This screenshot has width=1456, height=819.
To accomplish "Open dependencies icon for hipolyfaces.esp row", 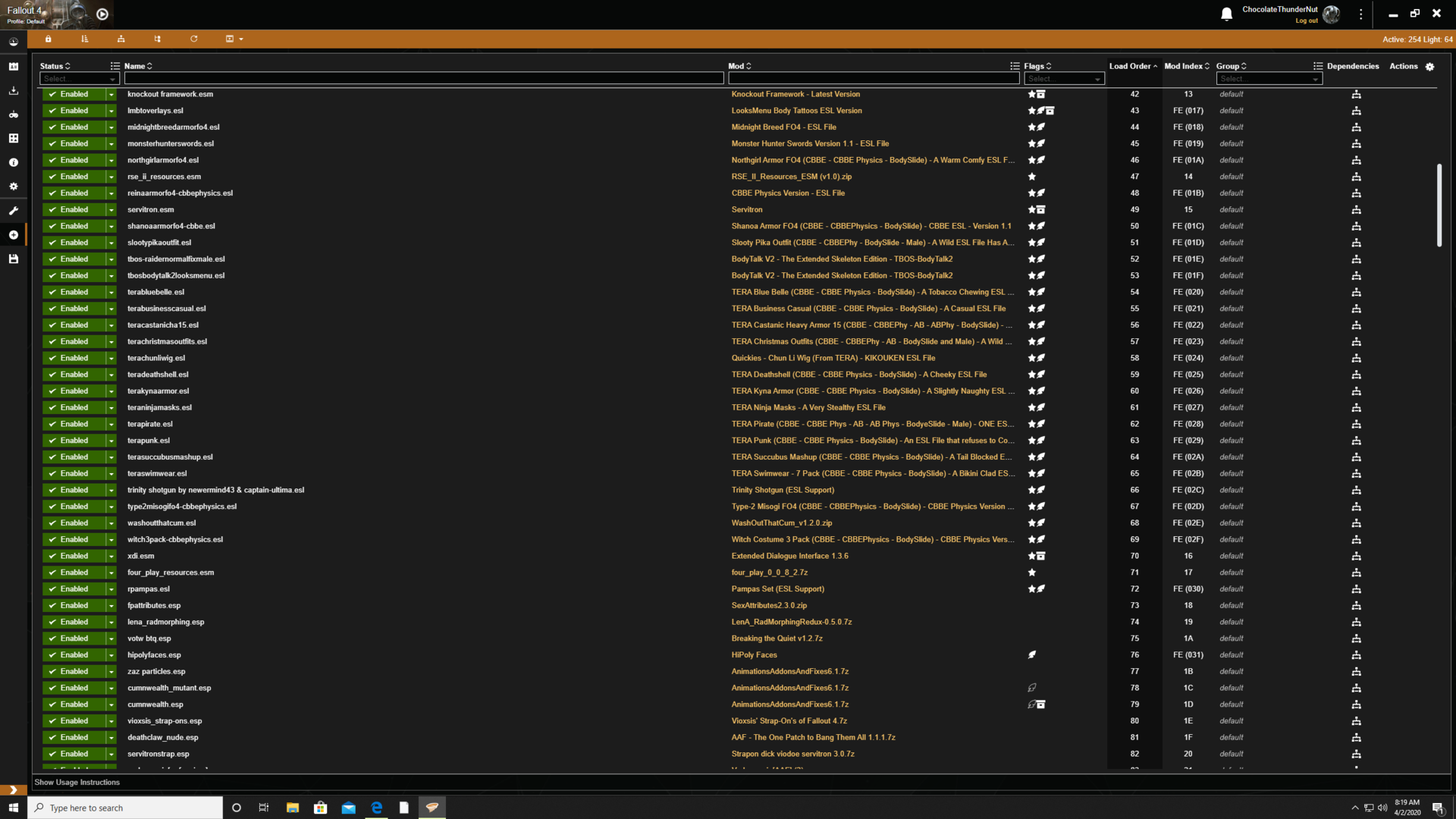I will pyautogui.click(x=1356, y=655).
